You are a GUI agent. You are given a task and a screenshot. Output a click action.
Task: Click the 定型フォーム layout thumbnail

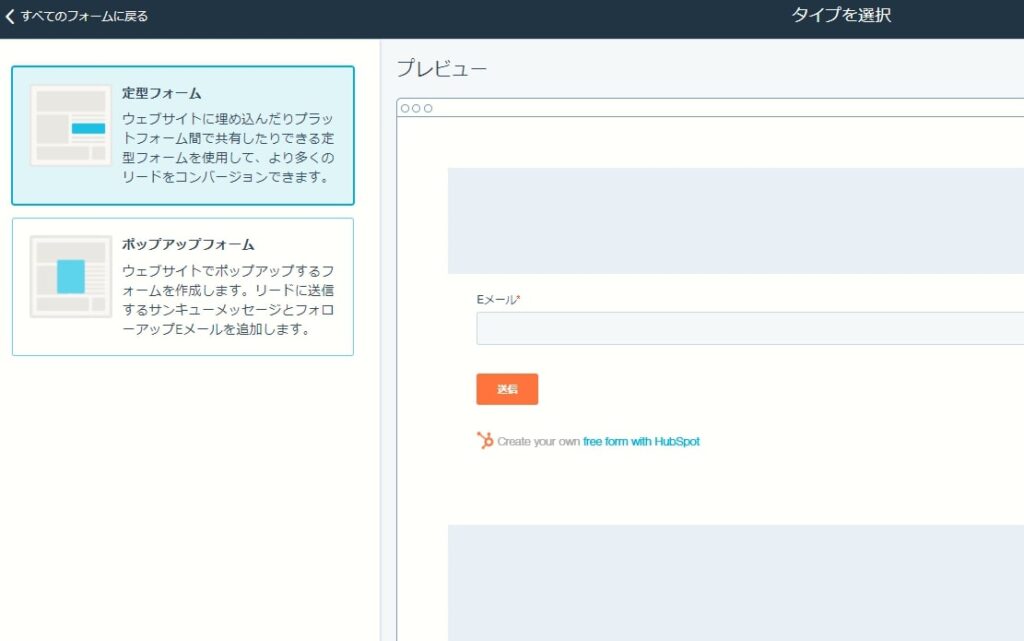tap(71, 125)
